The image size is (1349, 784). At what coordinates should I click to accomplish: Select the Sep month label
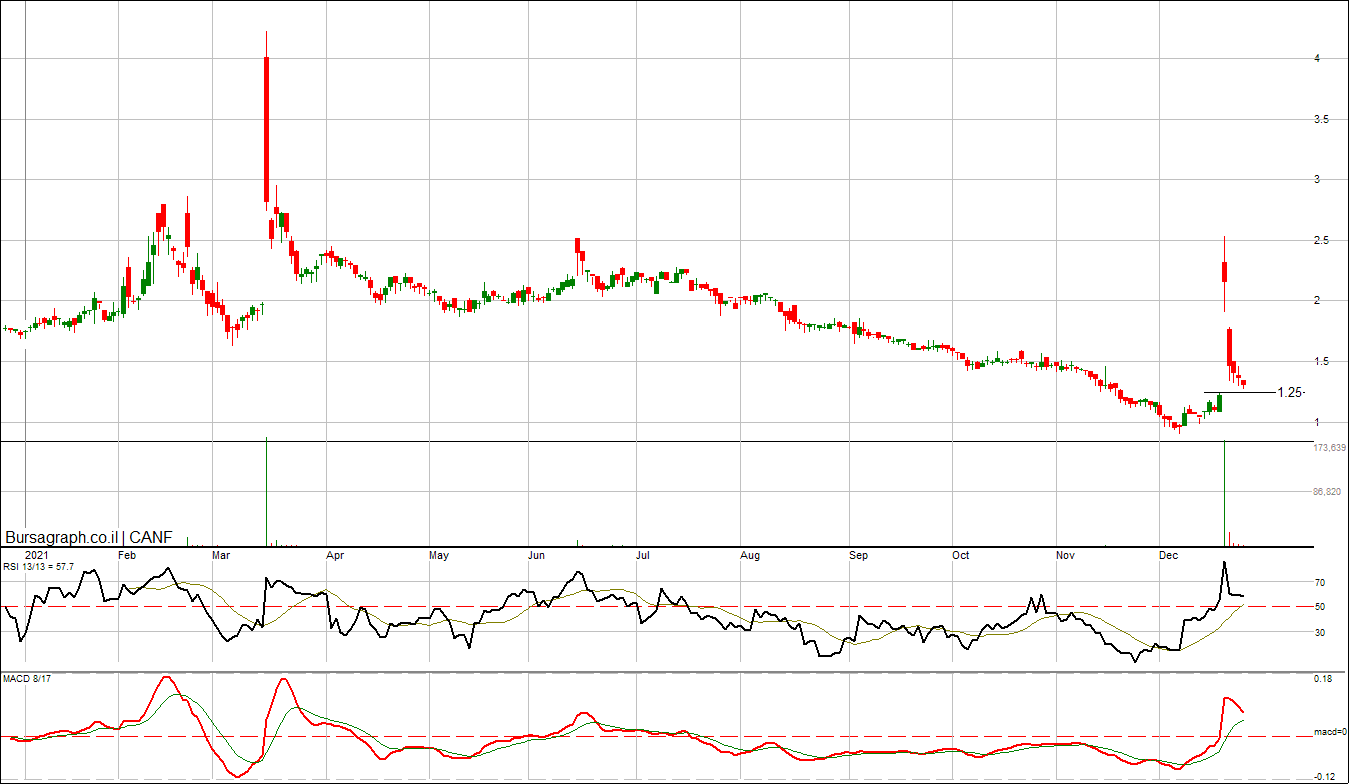(858, 554)
